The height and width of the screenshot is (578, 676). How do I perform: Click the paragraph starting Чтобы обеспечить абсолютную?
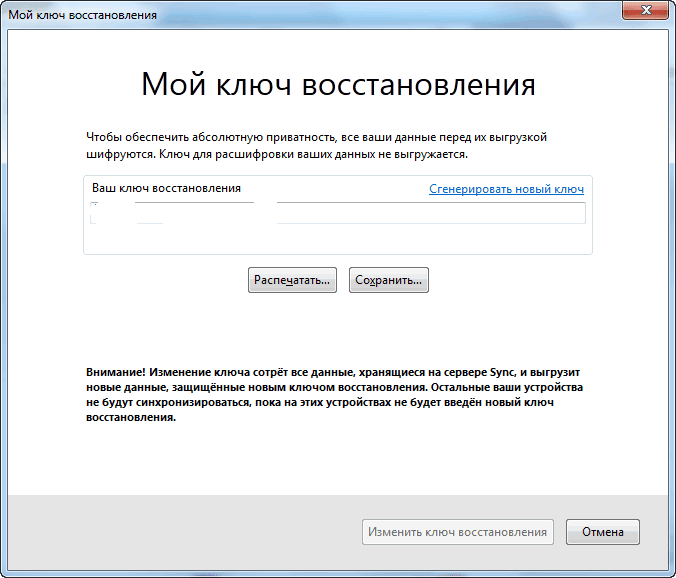tap(316, 146)
